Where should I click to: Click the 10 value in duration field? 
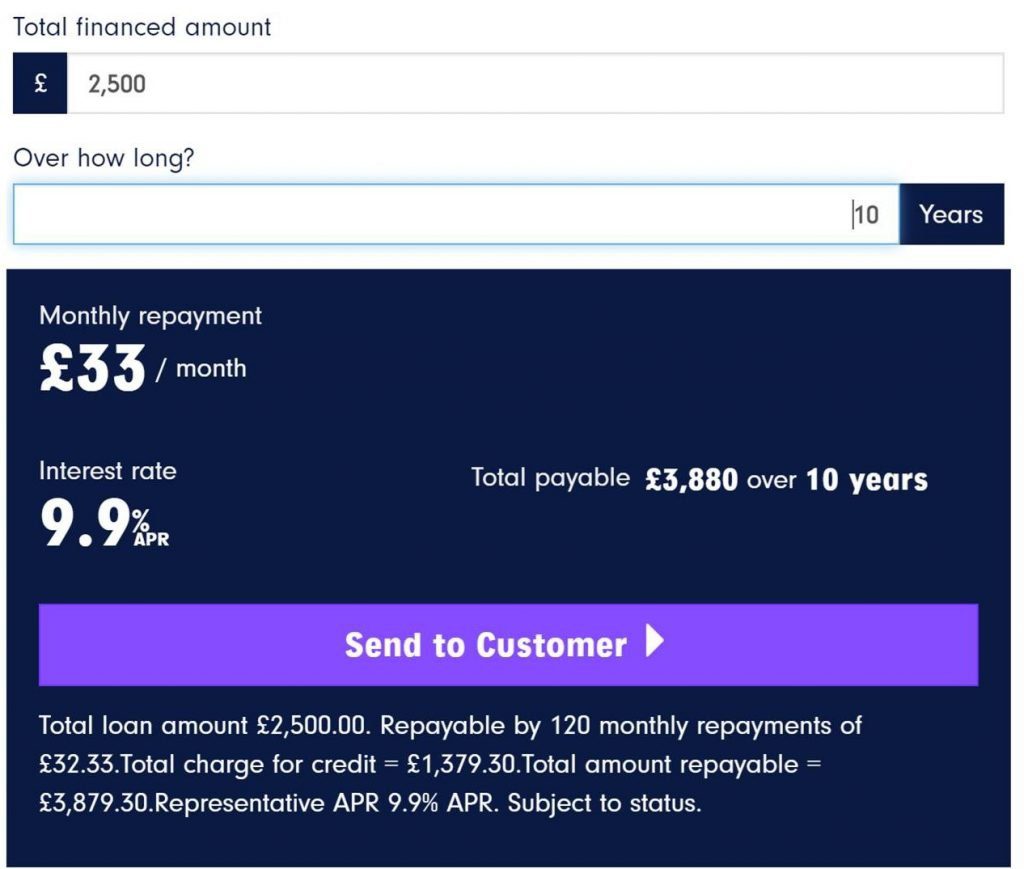pyautogui.click(x=867, y=215)
